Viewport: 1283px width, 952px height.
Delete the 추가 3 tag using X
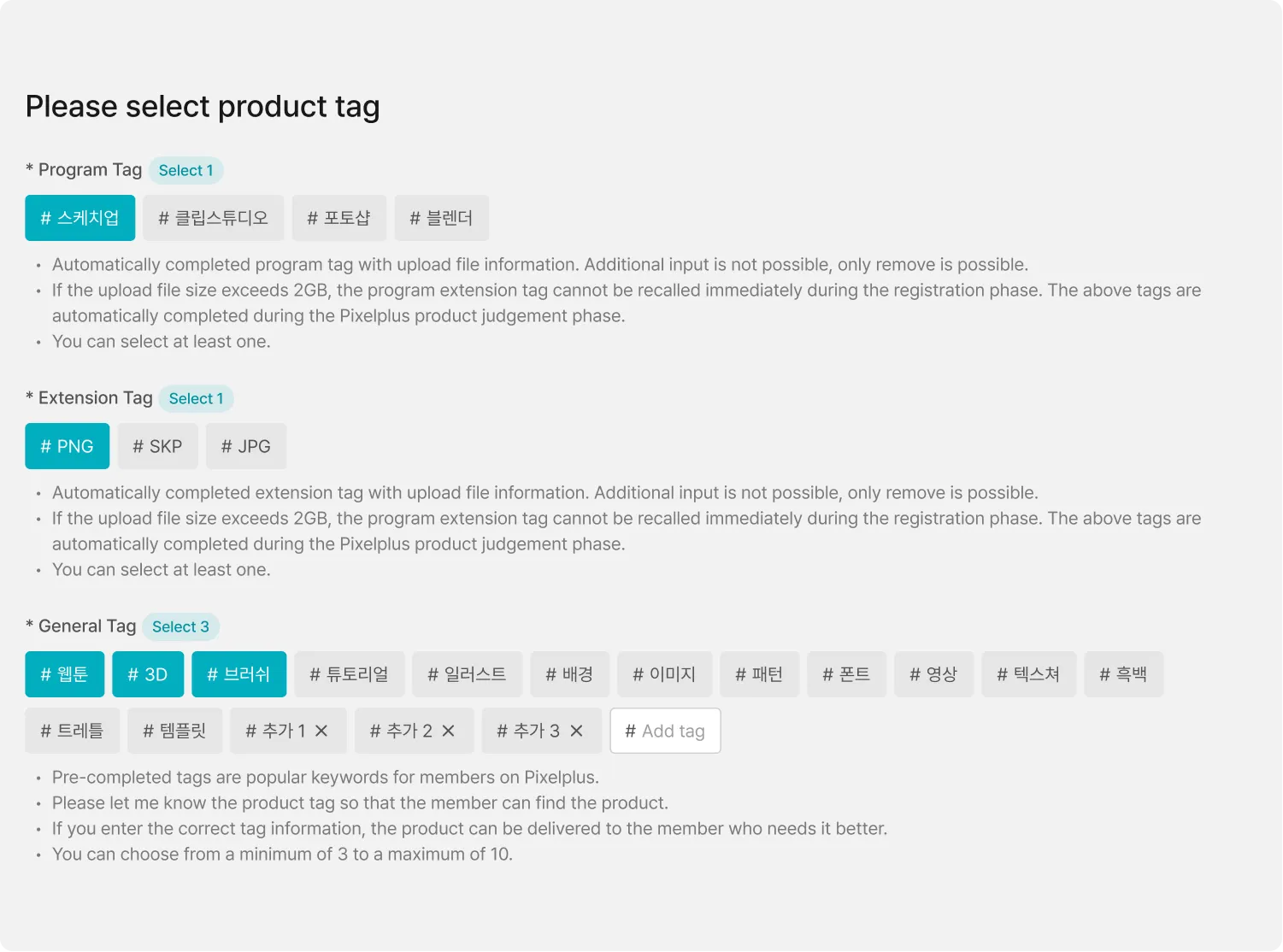click(x=576, y=731)
